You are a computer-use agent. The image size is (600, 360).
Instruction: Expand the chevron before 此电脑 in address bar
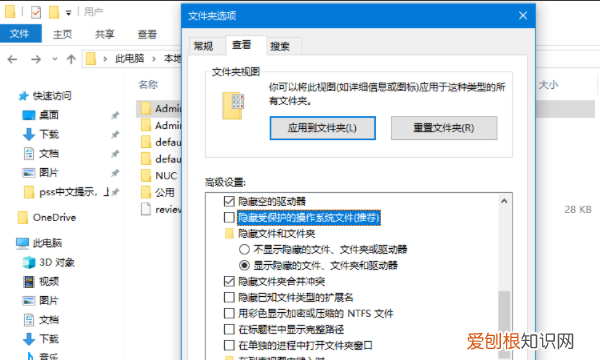[105, 59]
